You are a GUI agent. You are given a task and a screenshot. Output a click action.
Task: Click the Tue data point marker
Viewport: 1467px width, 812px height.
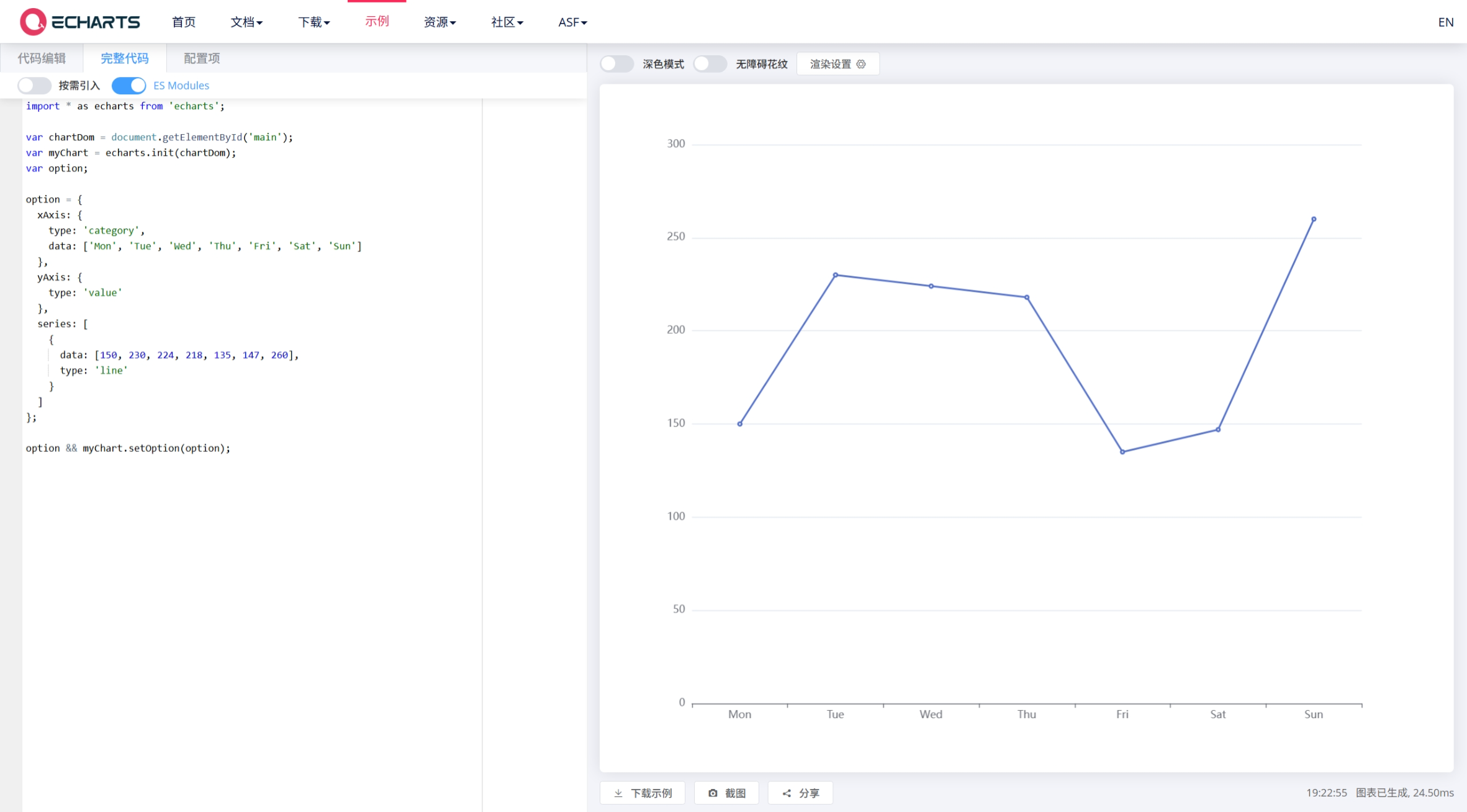[x=835, y=275]
